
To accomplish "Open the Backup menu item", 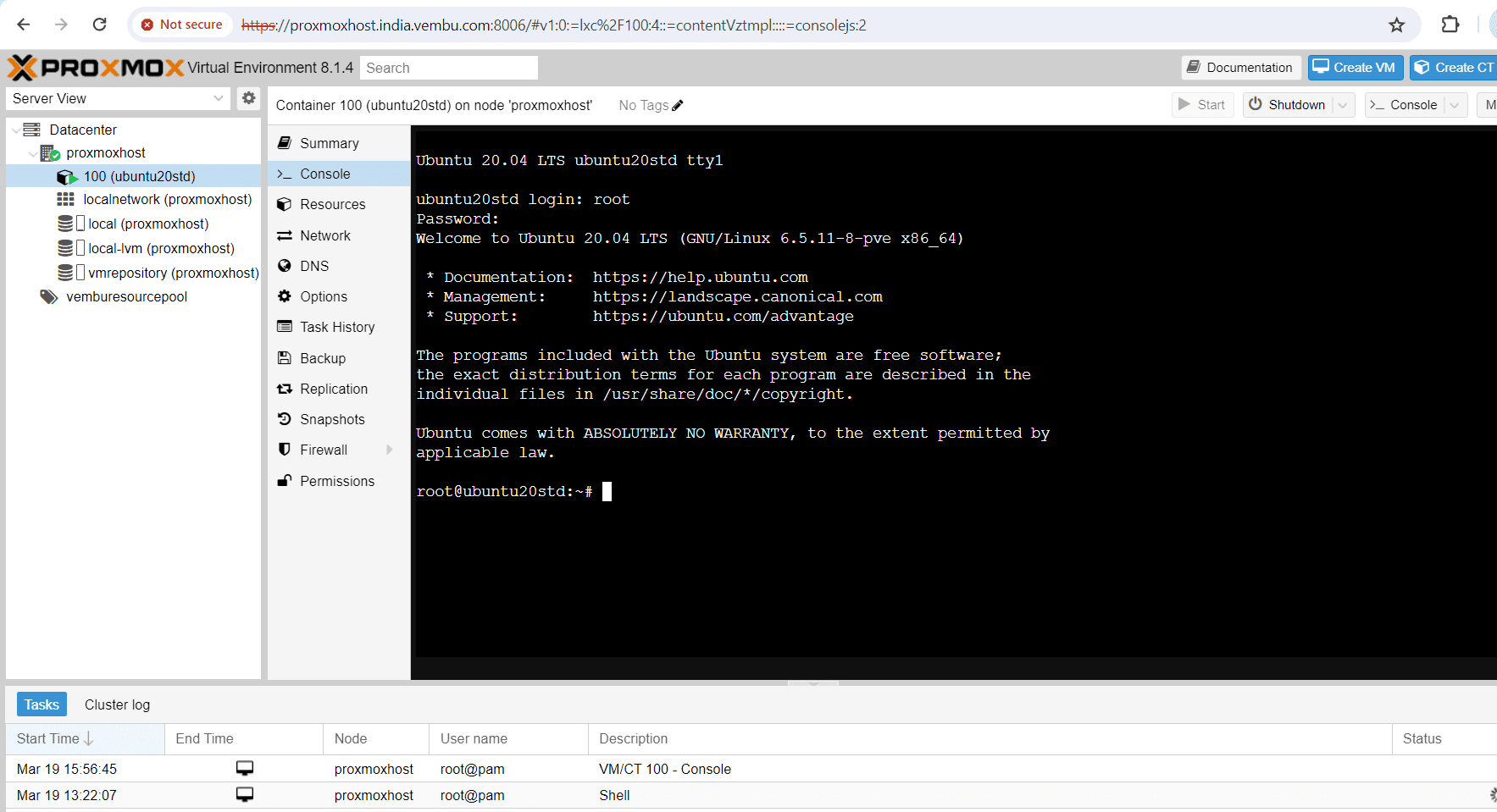I will [x=339, y=358].
